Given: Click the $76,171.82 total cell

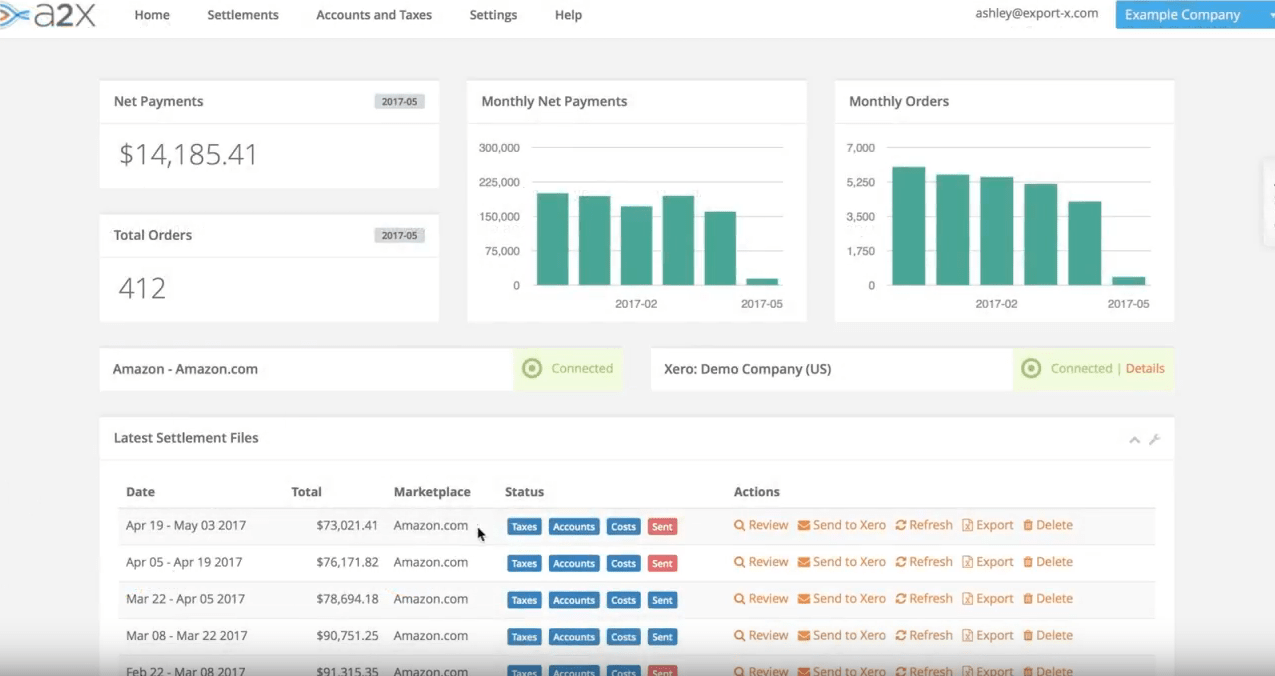Looking at the screenshot, I should 347,562.
